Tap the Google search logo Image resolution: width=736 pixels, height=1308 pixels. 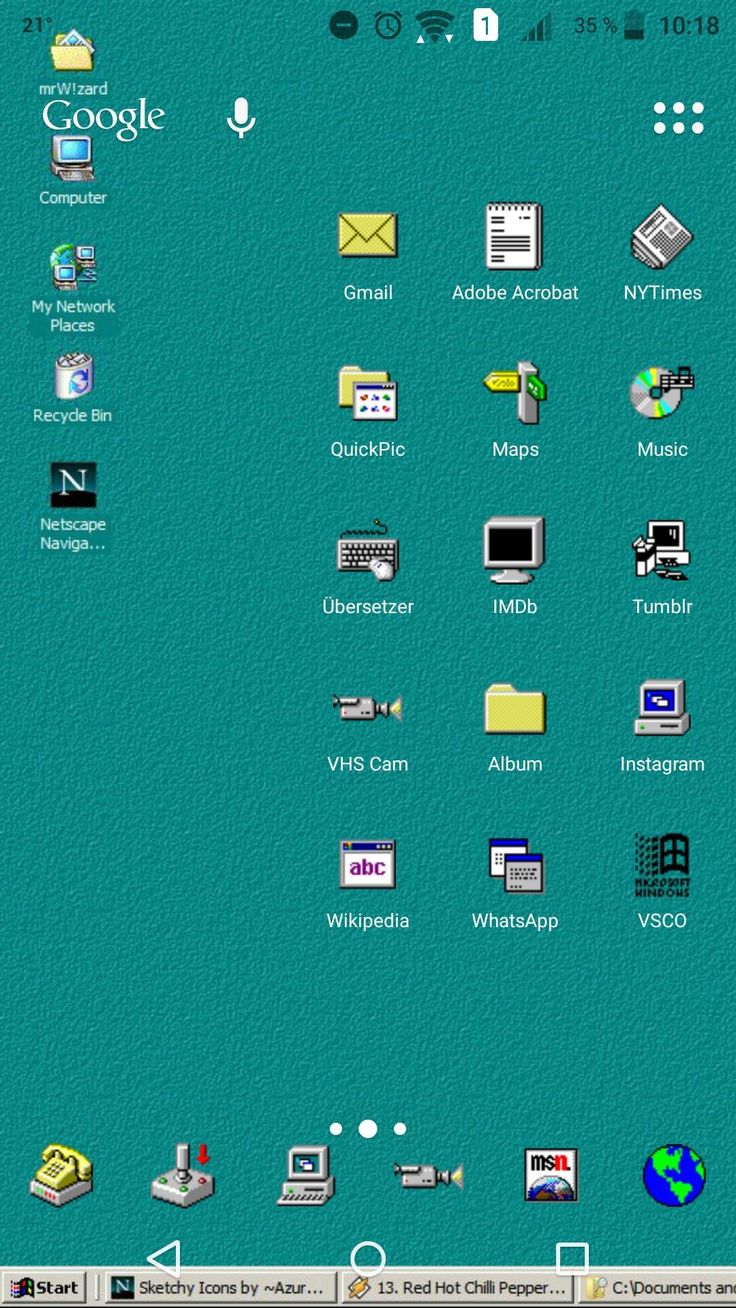point(104,118)
